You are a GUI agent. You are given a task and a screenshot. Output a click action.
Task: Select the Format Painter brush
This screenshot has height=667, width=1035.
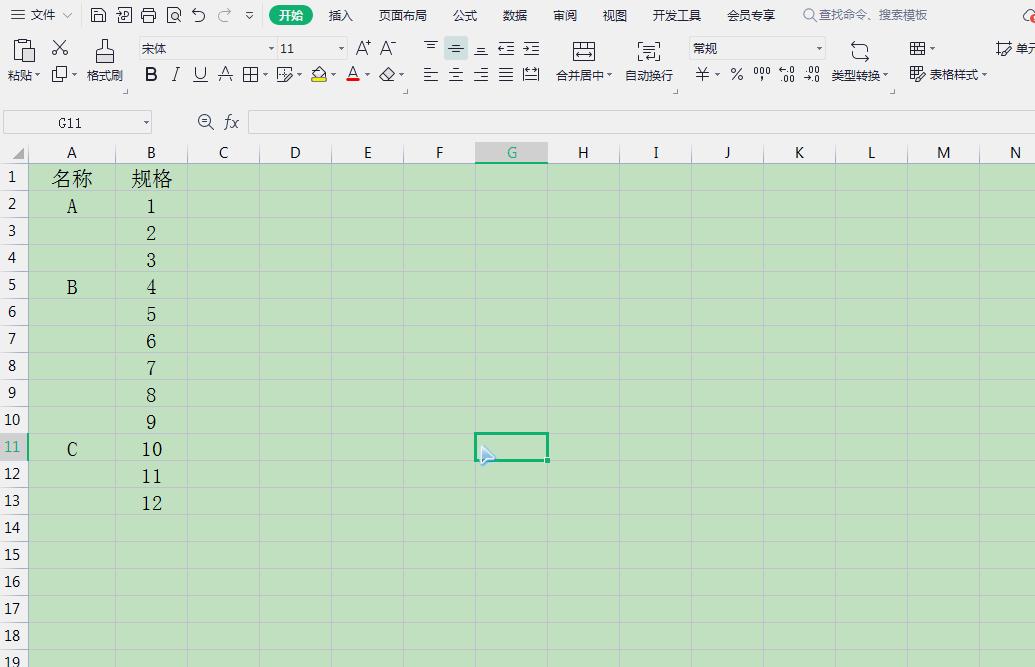coord(104,52)
